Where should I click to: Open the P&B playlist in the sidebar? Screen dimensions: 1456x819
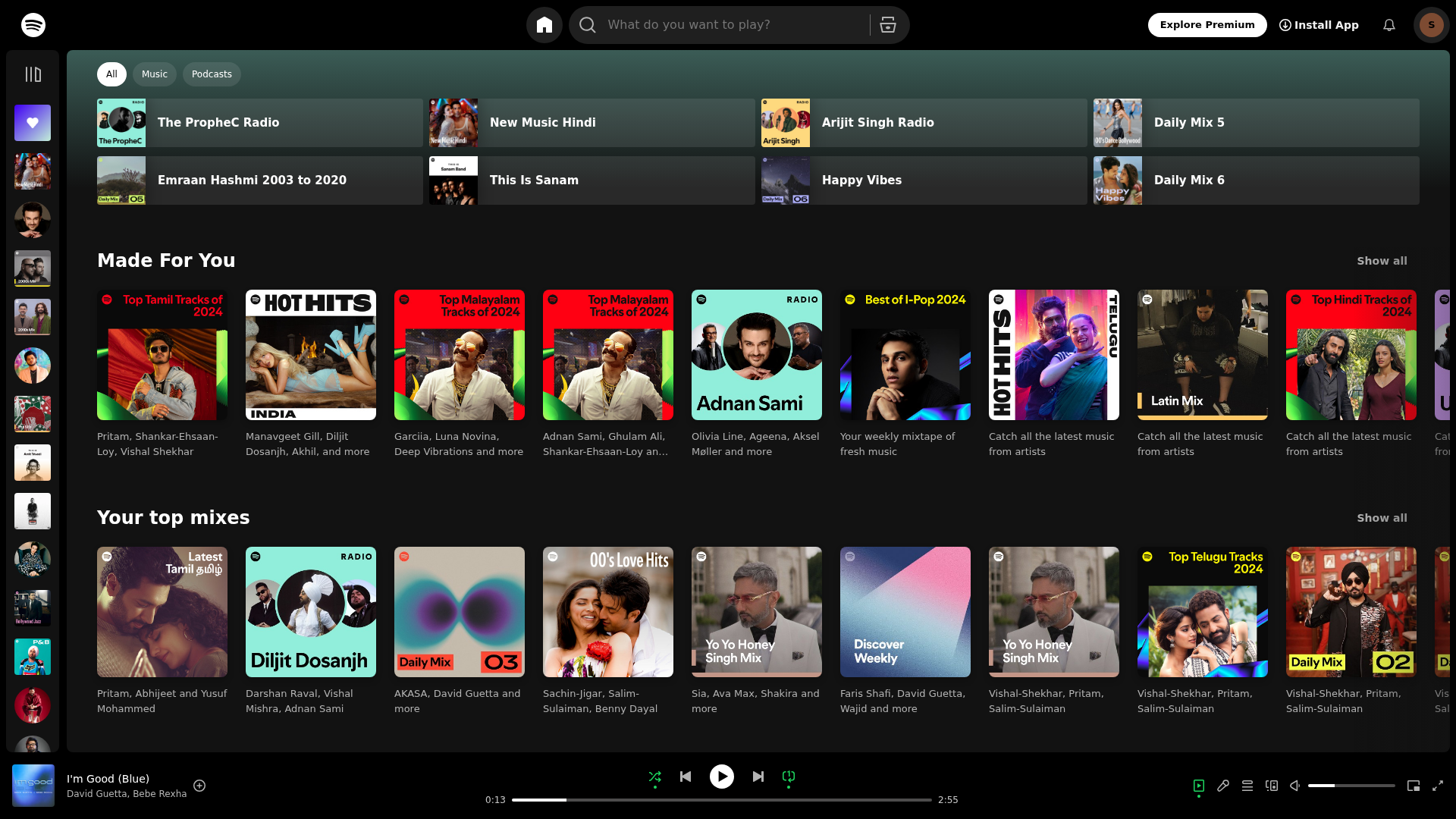pos(33,657)
